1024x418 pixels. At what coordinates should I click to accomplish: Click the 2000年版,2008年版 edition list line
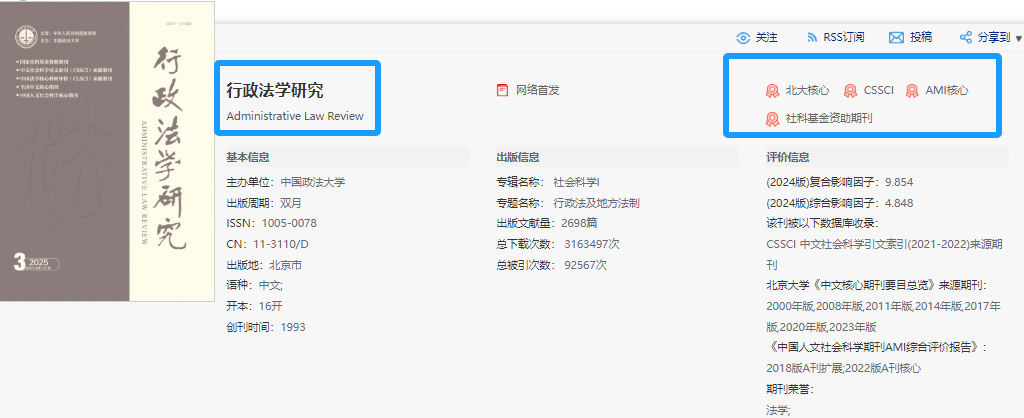click(883, 306)
